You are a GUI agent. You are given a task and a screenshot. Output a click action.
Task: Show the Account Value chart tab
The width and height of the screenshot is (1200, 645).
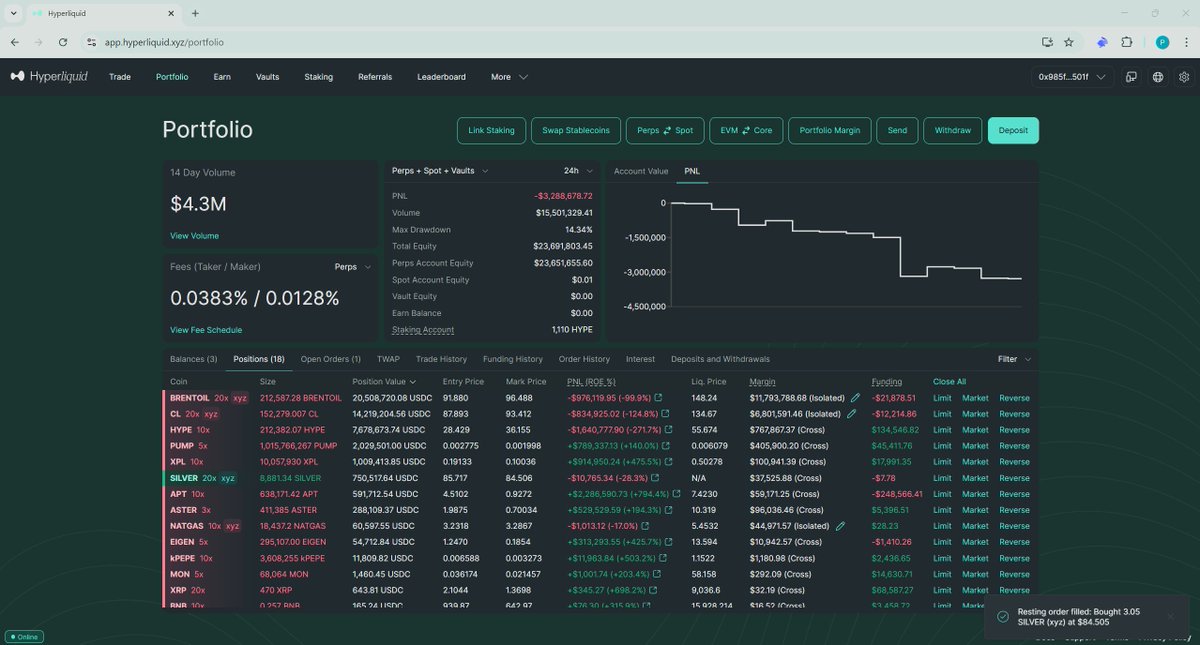click(x=641, y=171)
